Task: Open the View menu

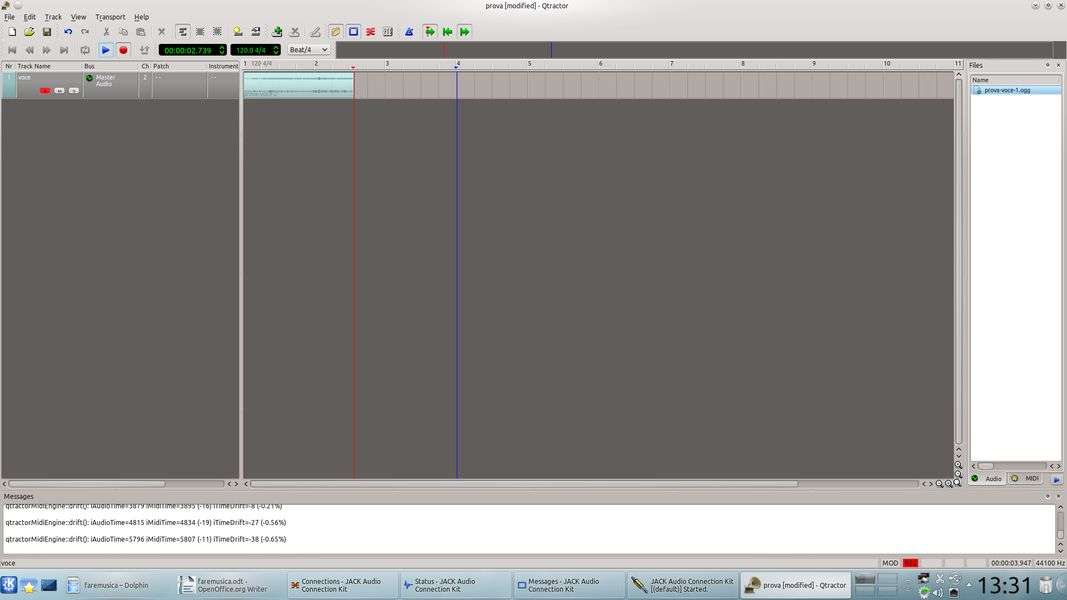Action: [x=78, y=17]
